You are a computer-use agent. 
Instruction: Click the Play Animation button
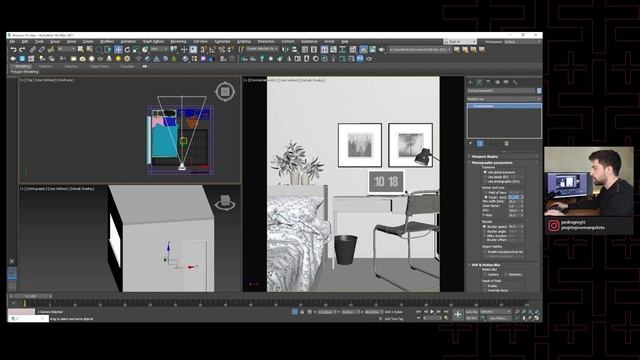432,312
